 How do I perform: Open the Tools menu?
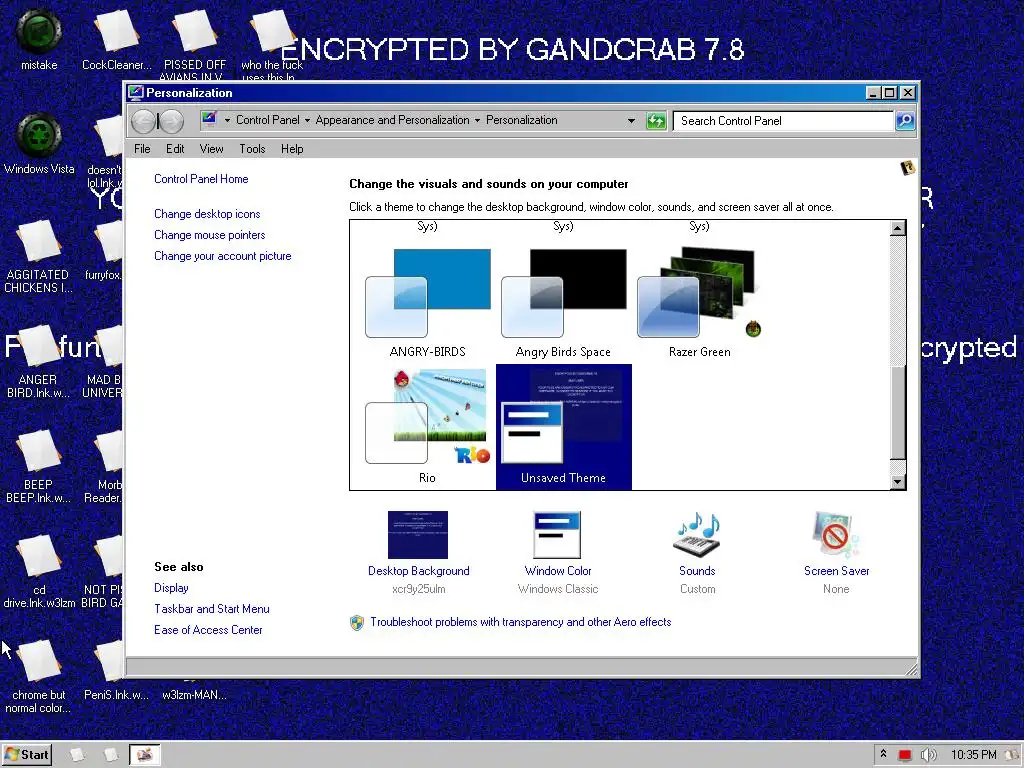(252, 149)
